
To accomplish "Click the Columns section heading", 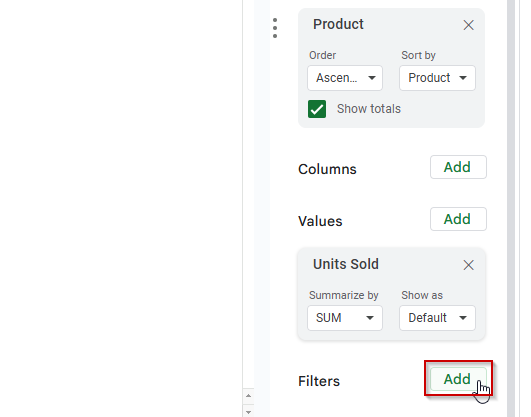I will coord(327,169).
